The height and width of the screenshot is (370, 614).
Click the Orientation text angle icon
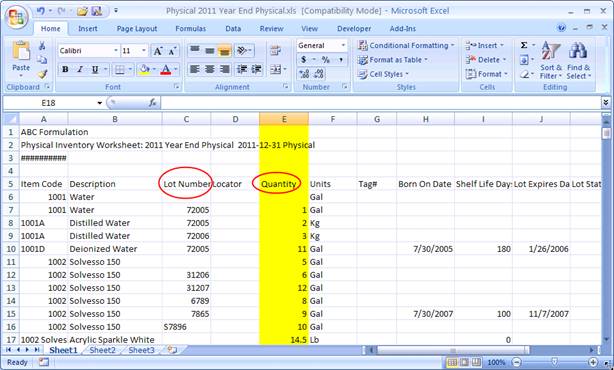point(242,51)
